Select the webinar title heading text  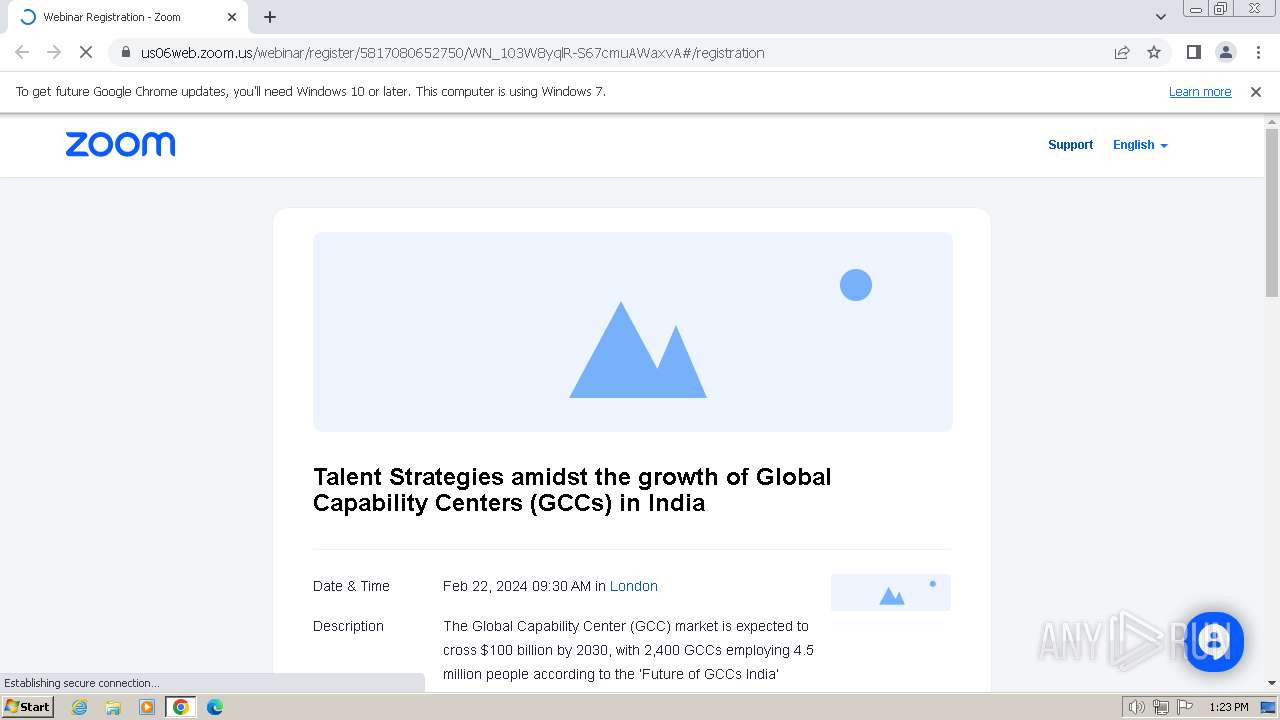click(x=572, y=490)
